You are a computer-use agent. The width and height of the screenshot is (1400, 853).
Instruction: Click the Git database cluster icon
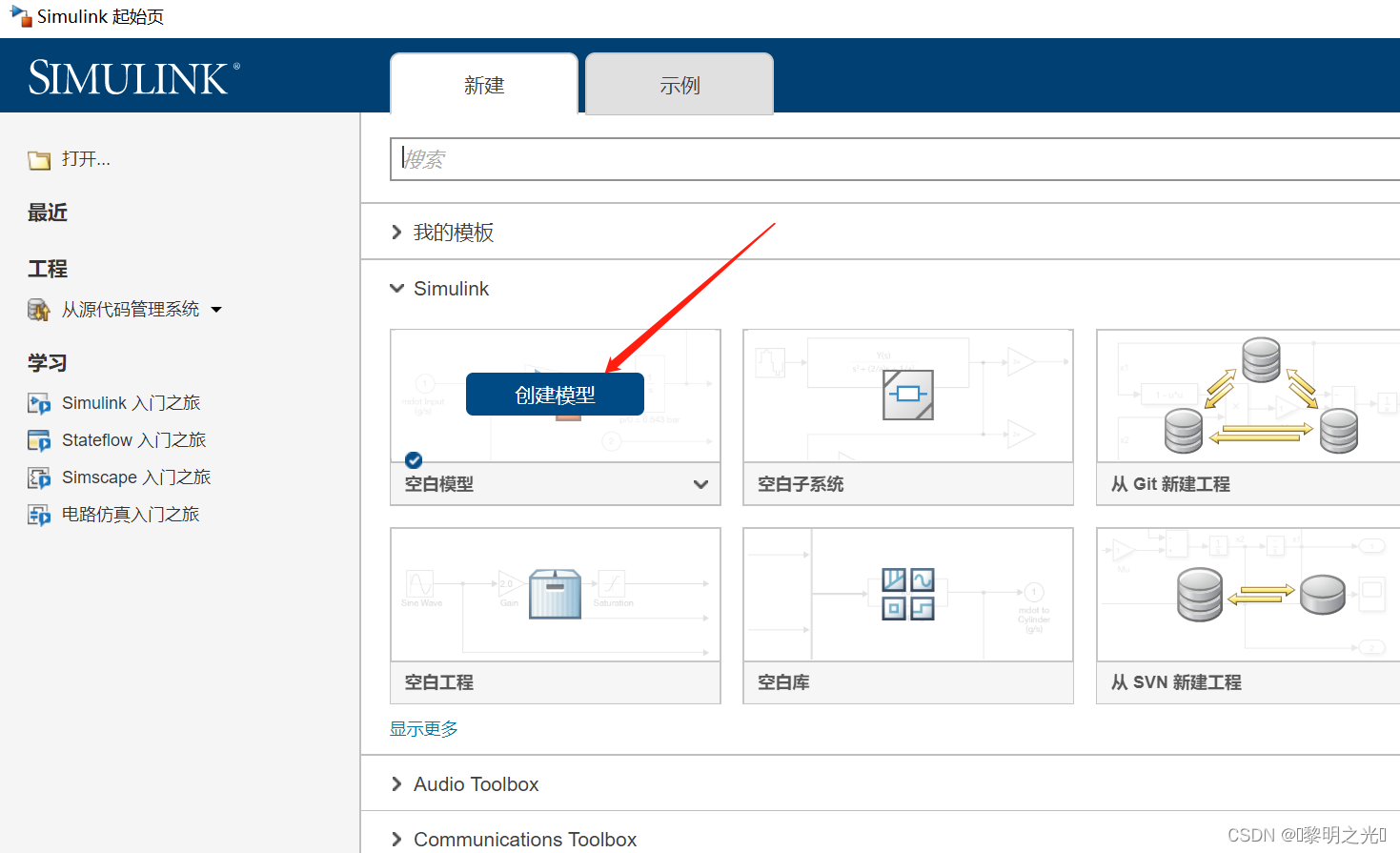[1261, 396]
